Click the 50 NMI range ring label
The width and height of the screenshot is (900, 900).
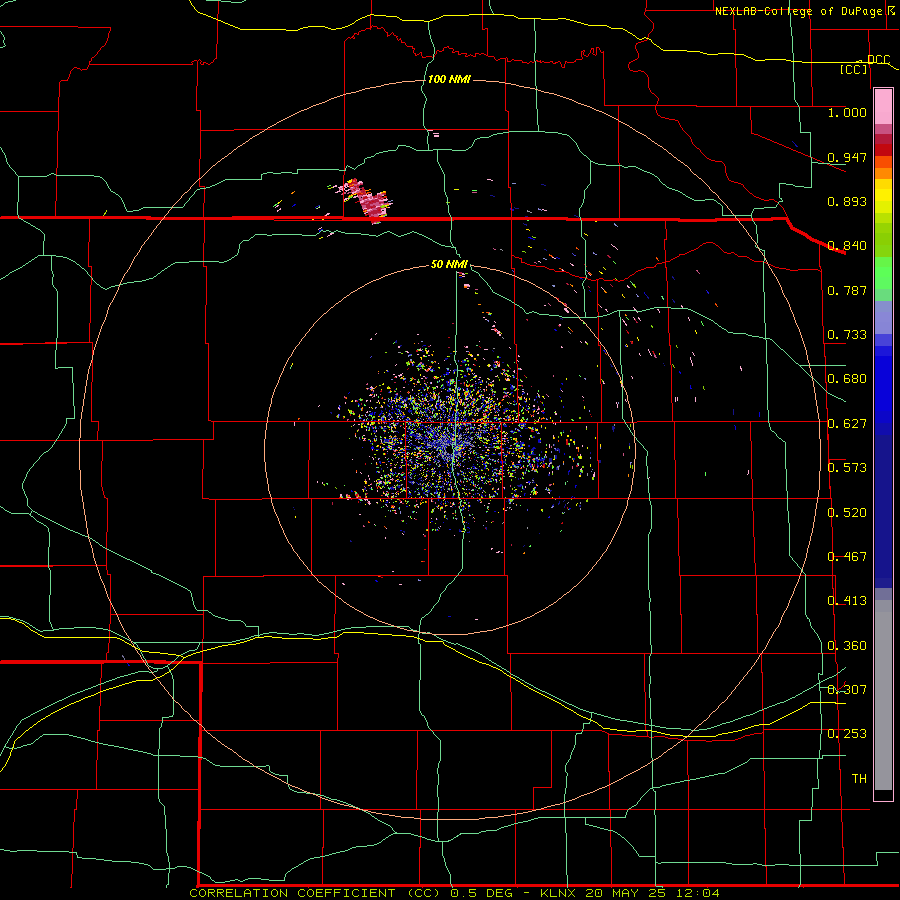pos(449,265)
